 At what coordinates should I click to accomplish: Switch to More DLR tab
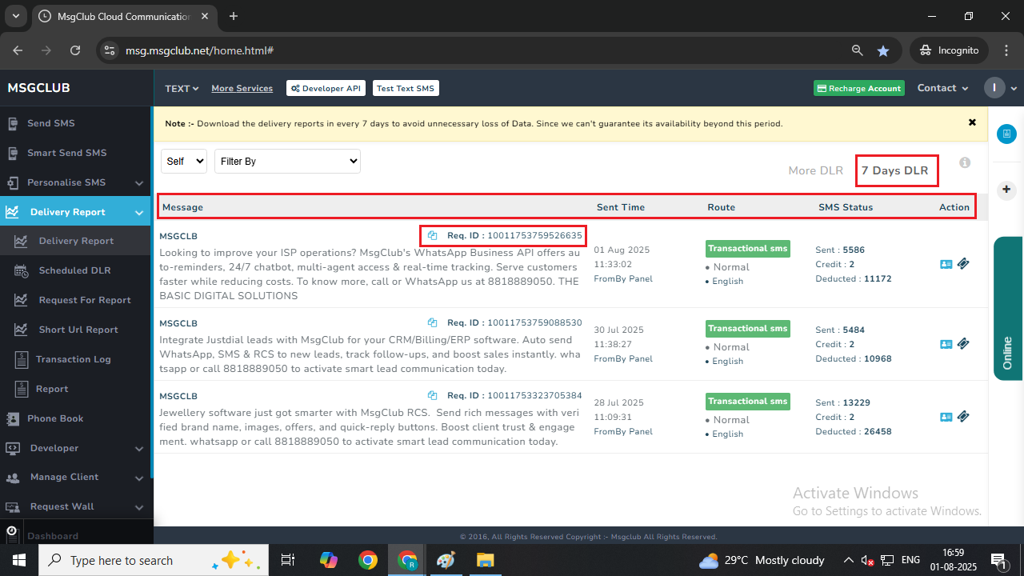click(816, 170)
